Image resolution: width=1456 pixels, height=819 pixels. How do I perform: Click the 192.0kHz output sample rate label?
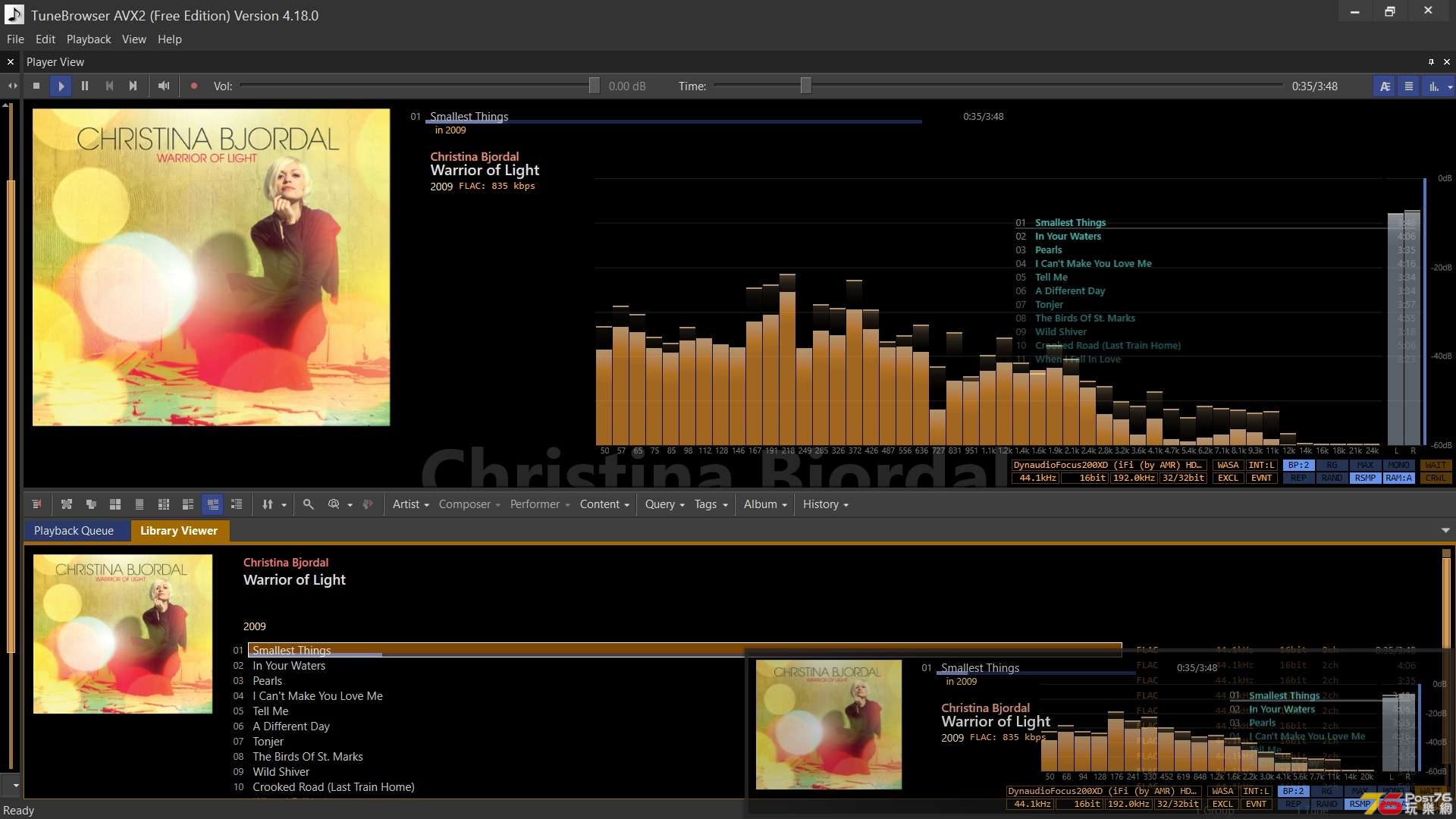(1134, 479)
